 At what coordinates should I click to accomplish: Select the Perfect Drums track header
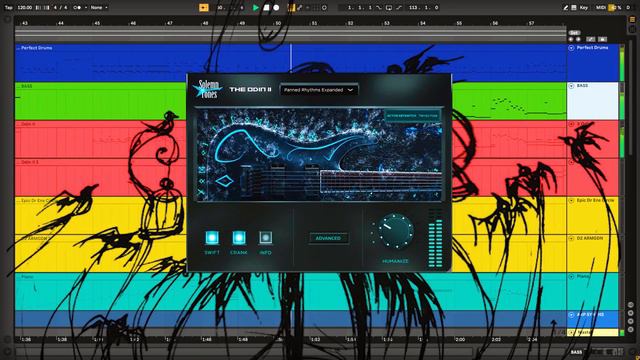pos(593,62)
